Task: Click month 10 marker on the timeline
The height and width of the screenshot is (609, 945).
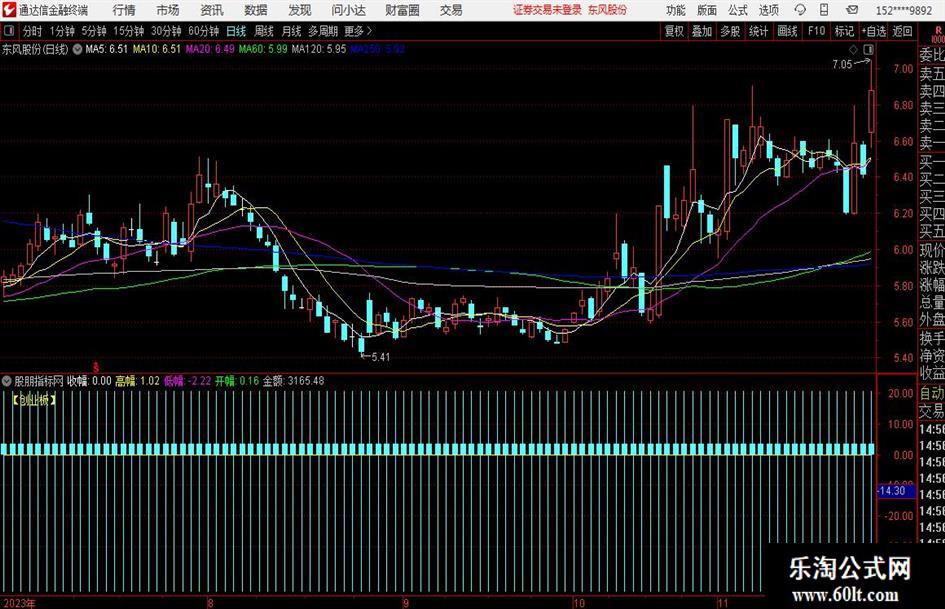Action: (579, 603)
